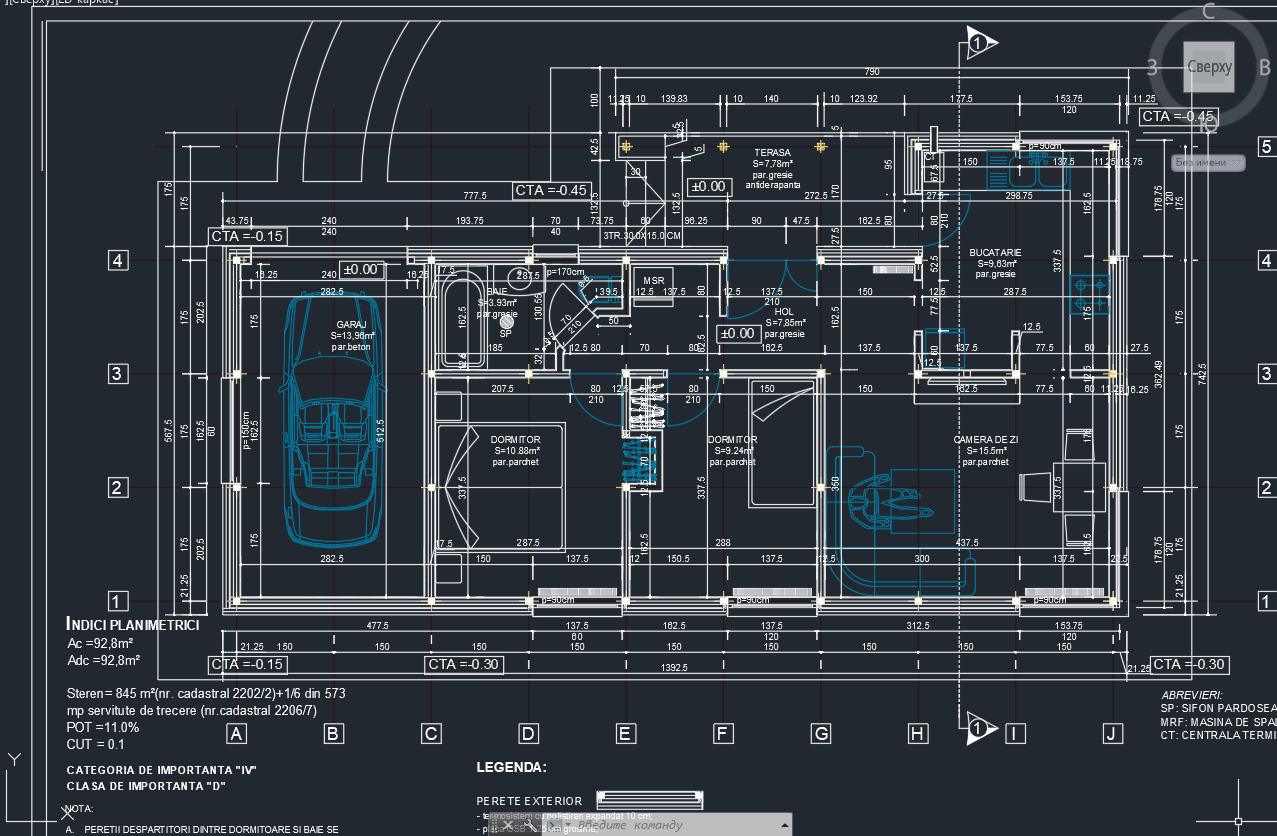Select the TERASA room label
Image resolution: width=1277 pixels, height=836 pixels.
pyautogui.click(x=772, y=169)
